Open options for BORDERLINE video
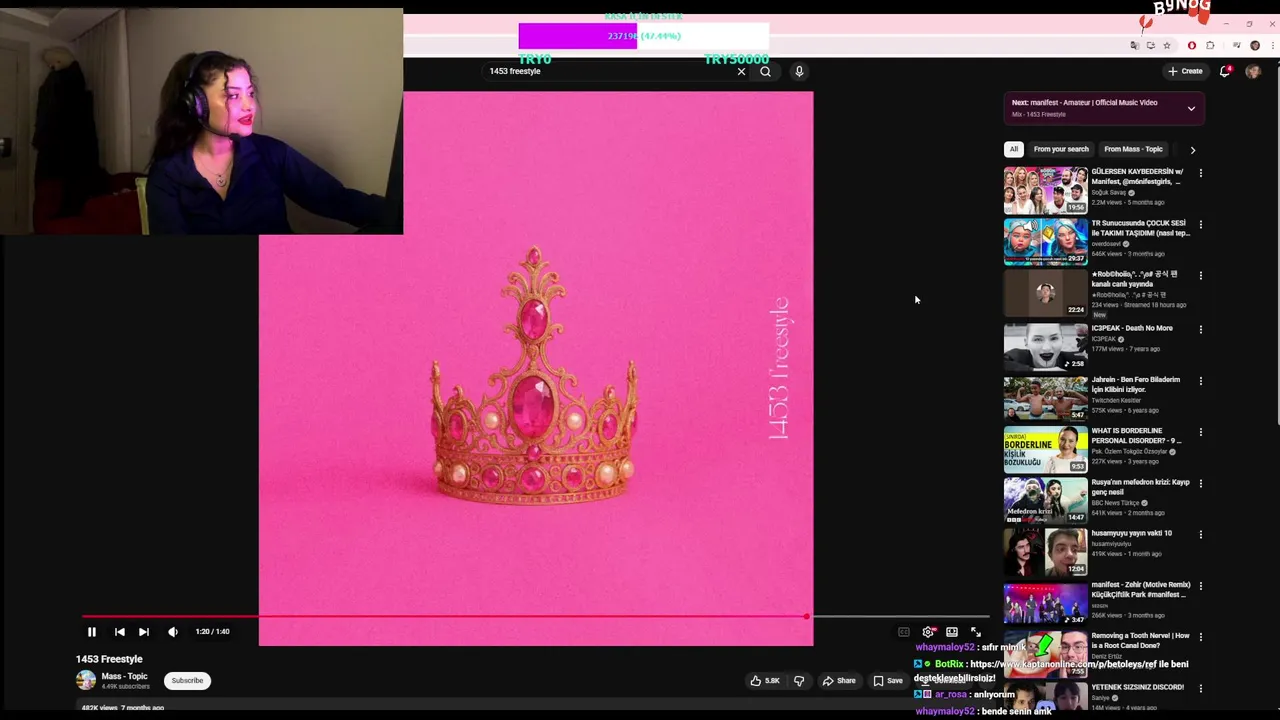This screenshot has height=720, width=1280. pos(1200,432)
